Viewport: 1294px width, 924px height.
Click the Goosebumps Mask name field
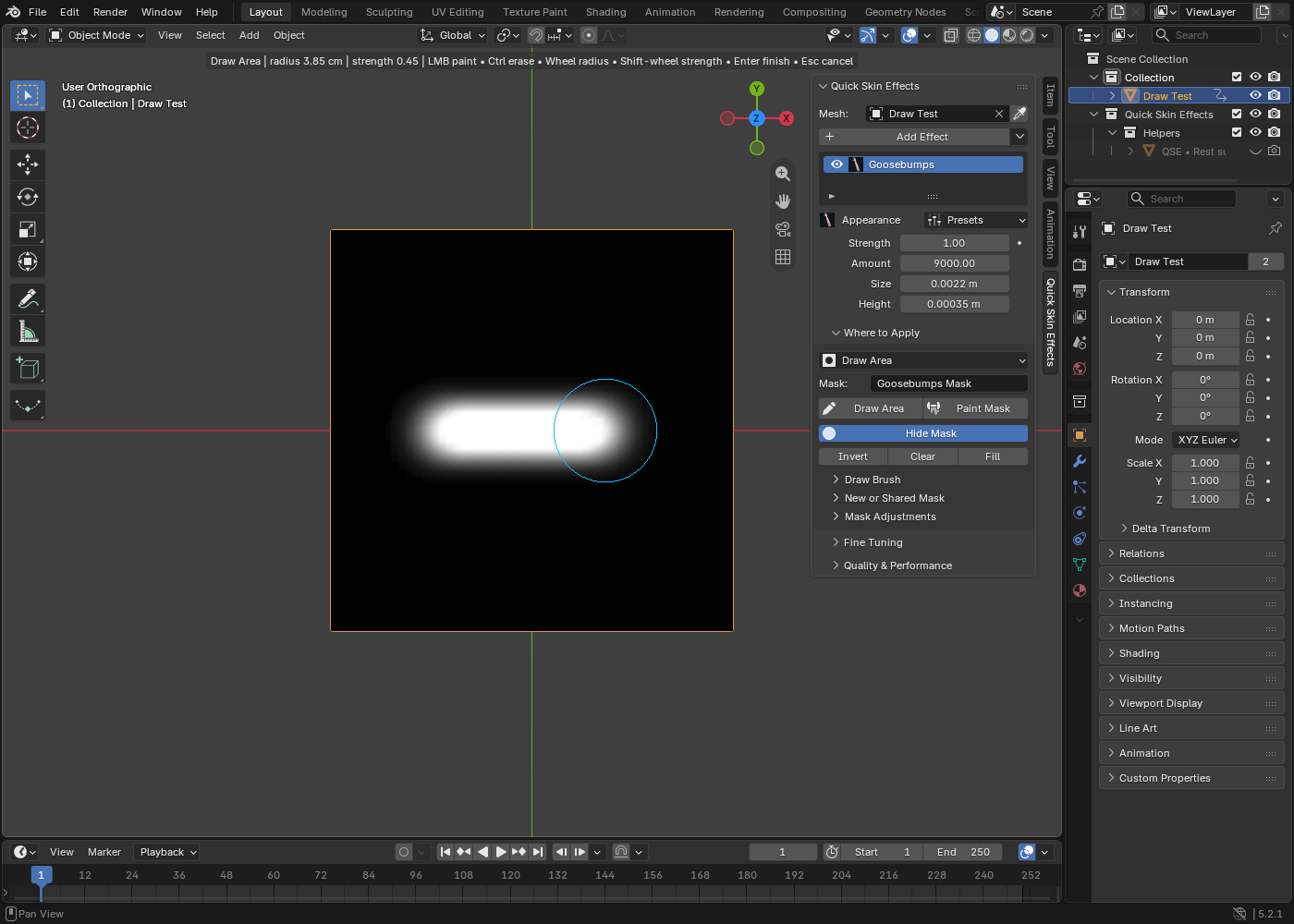click(x=948, y=383)
